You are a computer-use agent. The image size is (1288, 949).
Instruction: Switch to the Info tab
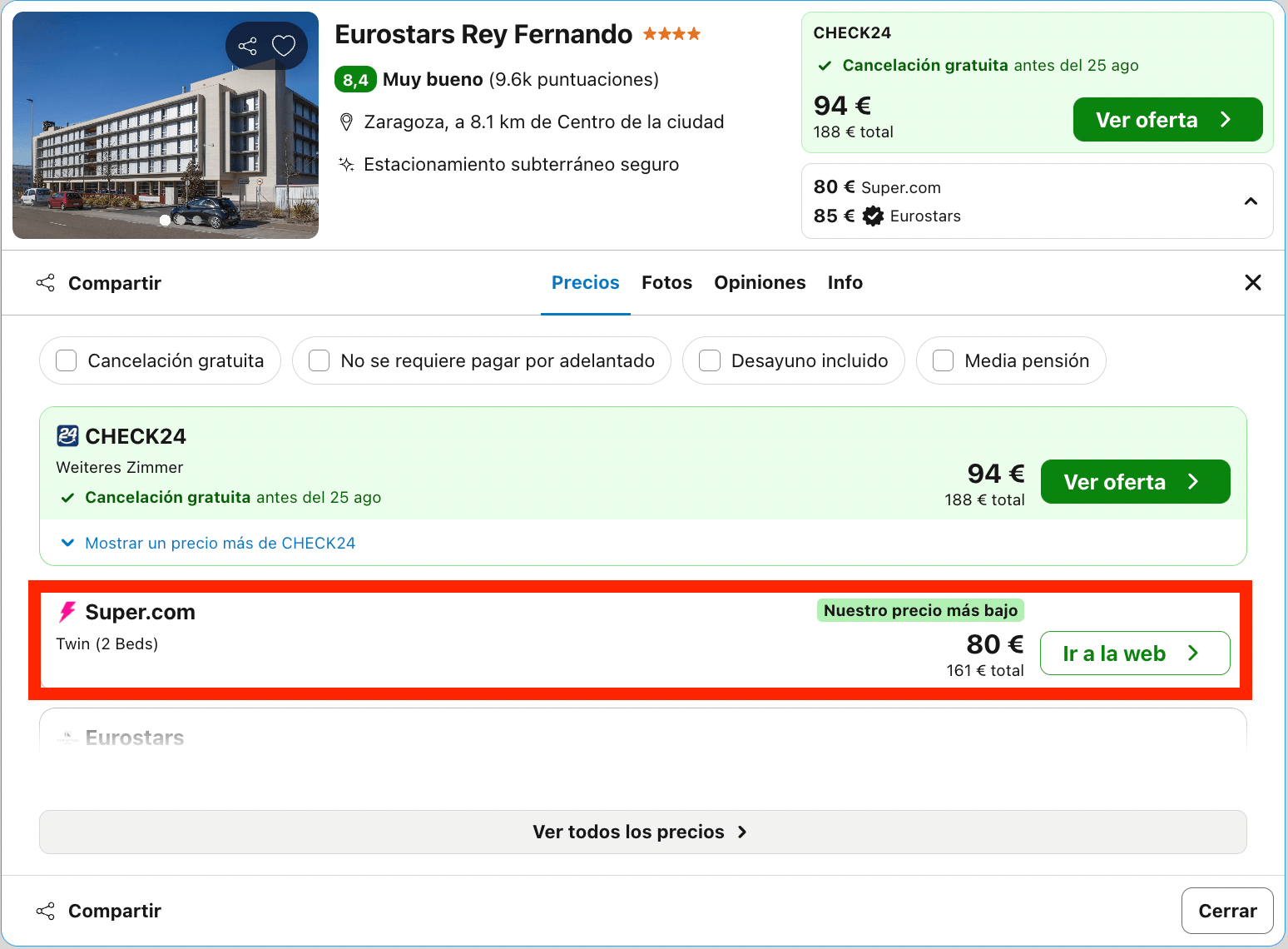click(845, 282)
